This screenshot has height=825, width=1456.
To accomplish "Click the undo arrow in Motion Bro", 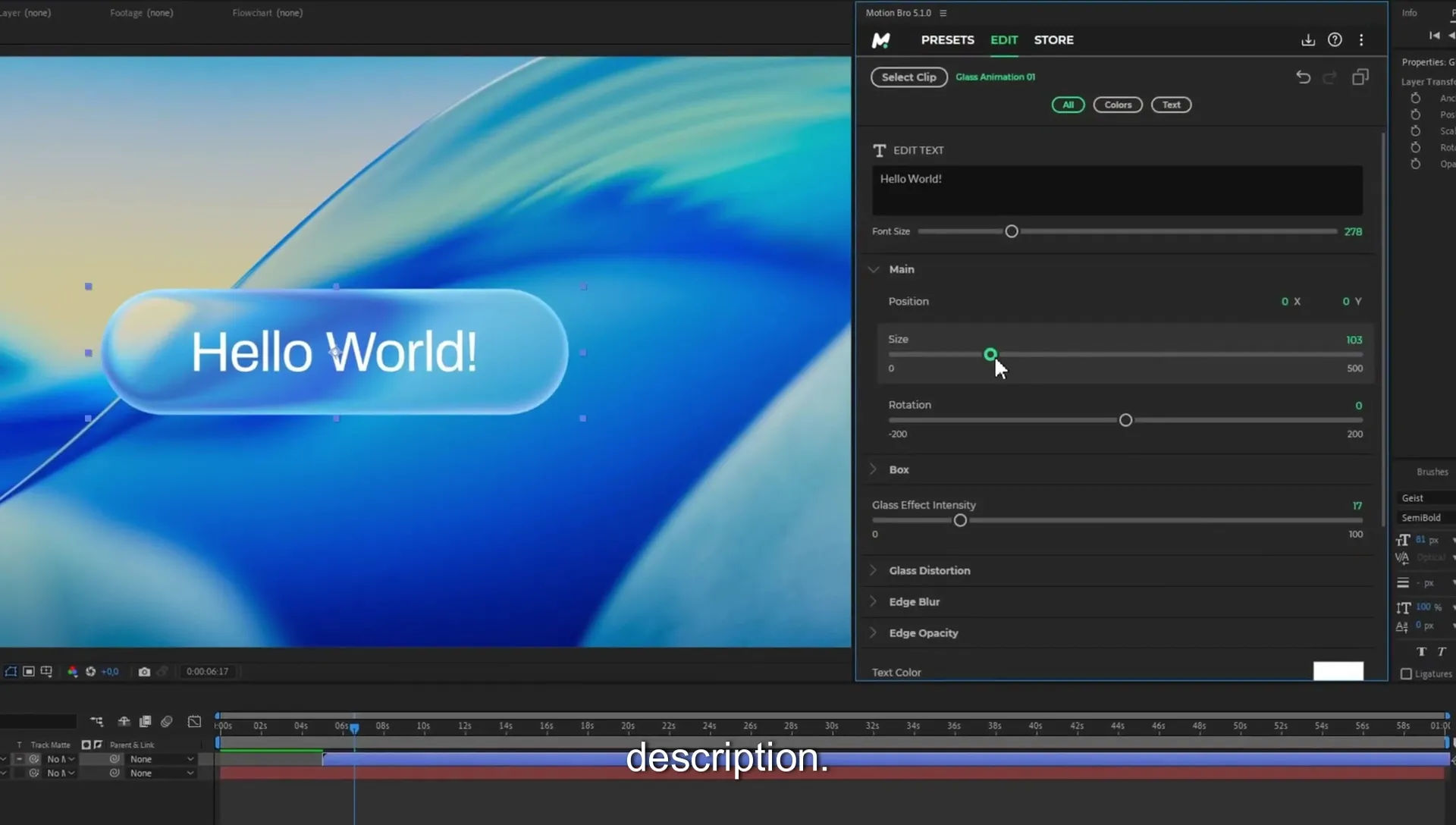I will click(1303, 77).
